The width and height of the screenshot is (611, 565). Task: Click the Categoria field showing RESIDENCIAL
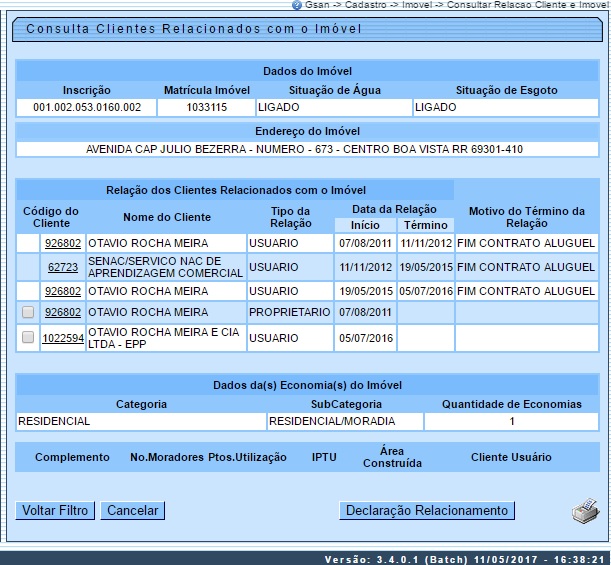(x=141, y=421)
